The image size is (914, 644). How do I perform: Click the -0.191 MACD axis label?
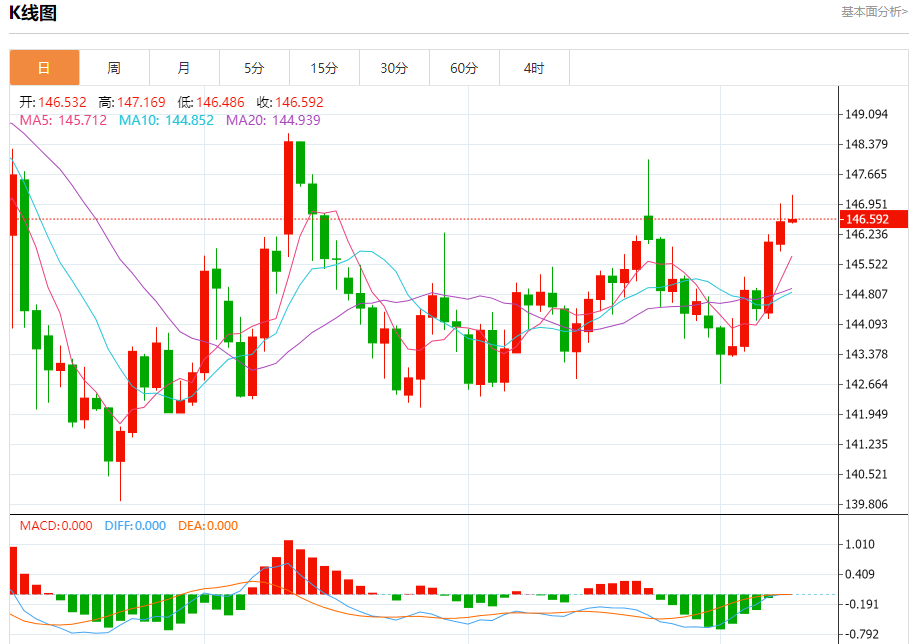(860, 604)
